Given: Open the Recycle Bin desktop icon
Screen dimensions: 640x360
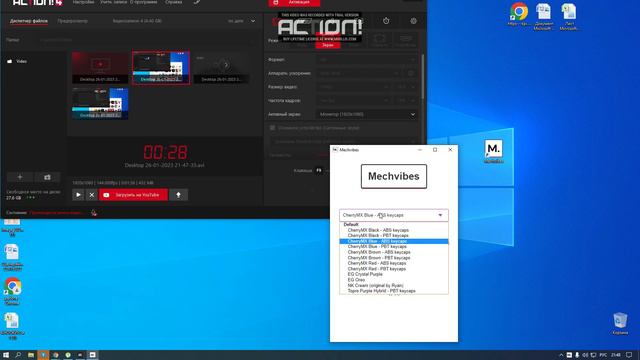Looking at the screenshot, I should pyautogui.click(x=620, y=324).
